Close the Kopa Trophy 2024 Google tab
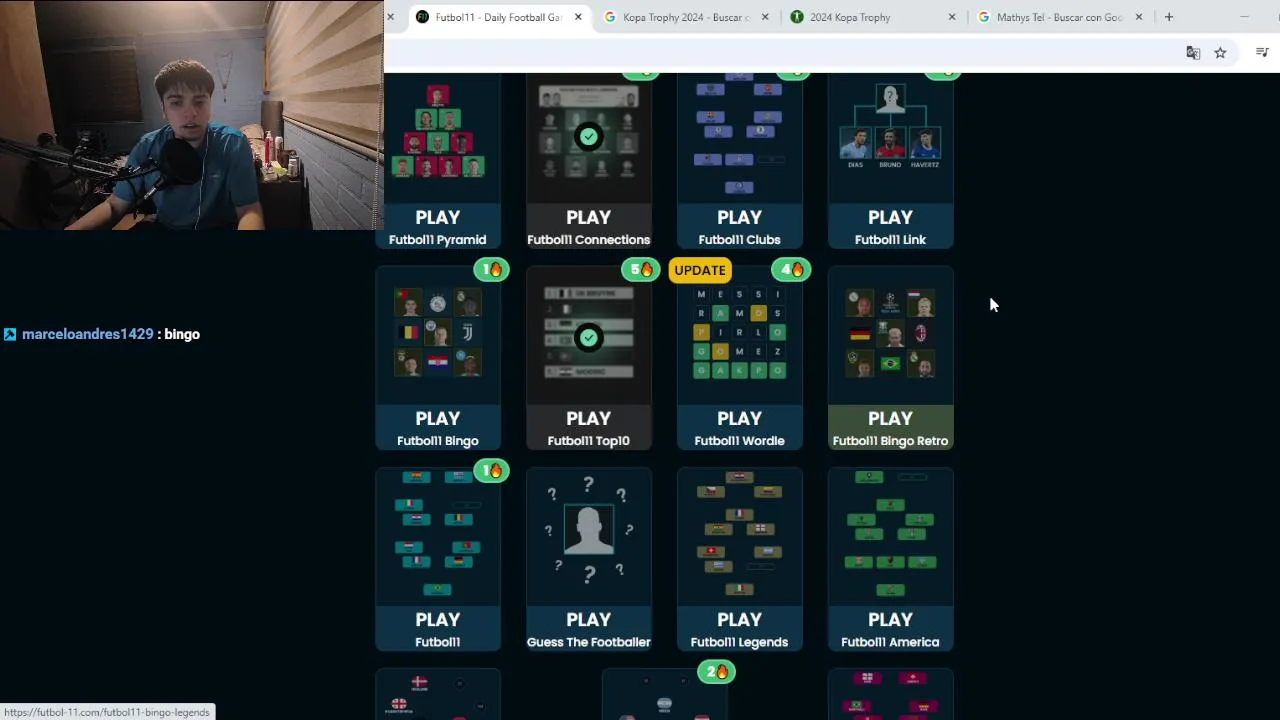 tap(765, 17)
